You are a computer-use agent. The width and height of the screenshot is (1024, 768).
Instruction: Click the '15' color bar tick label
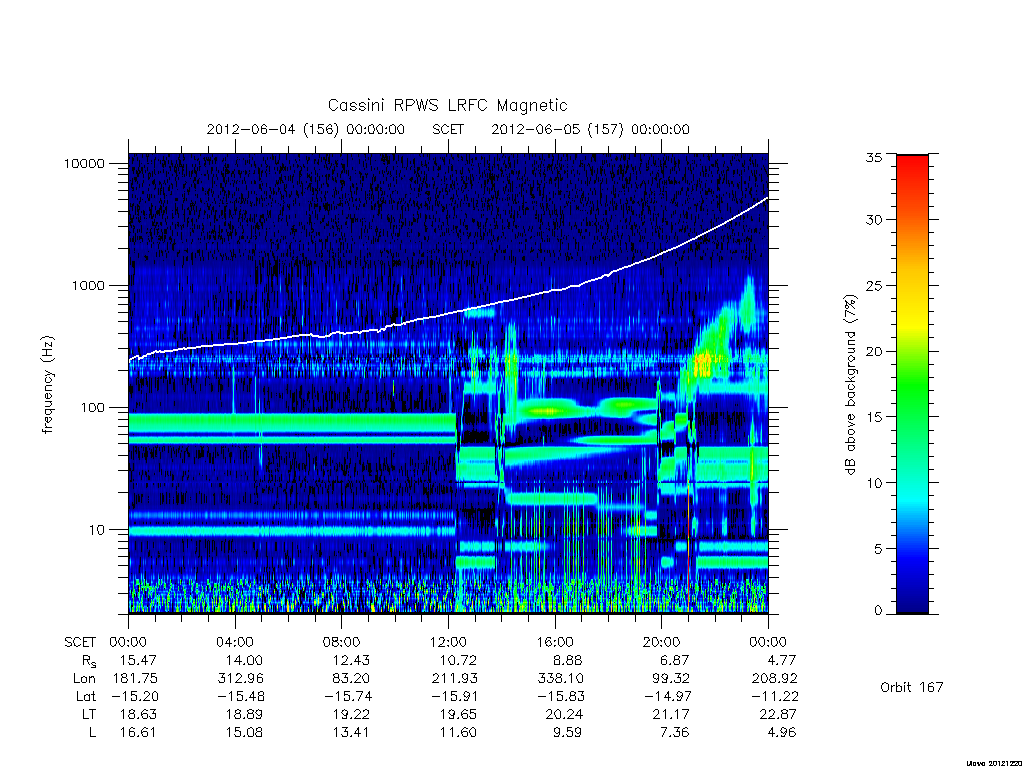point(874,417)
